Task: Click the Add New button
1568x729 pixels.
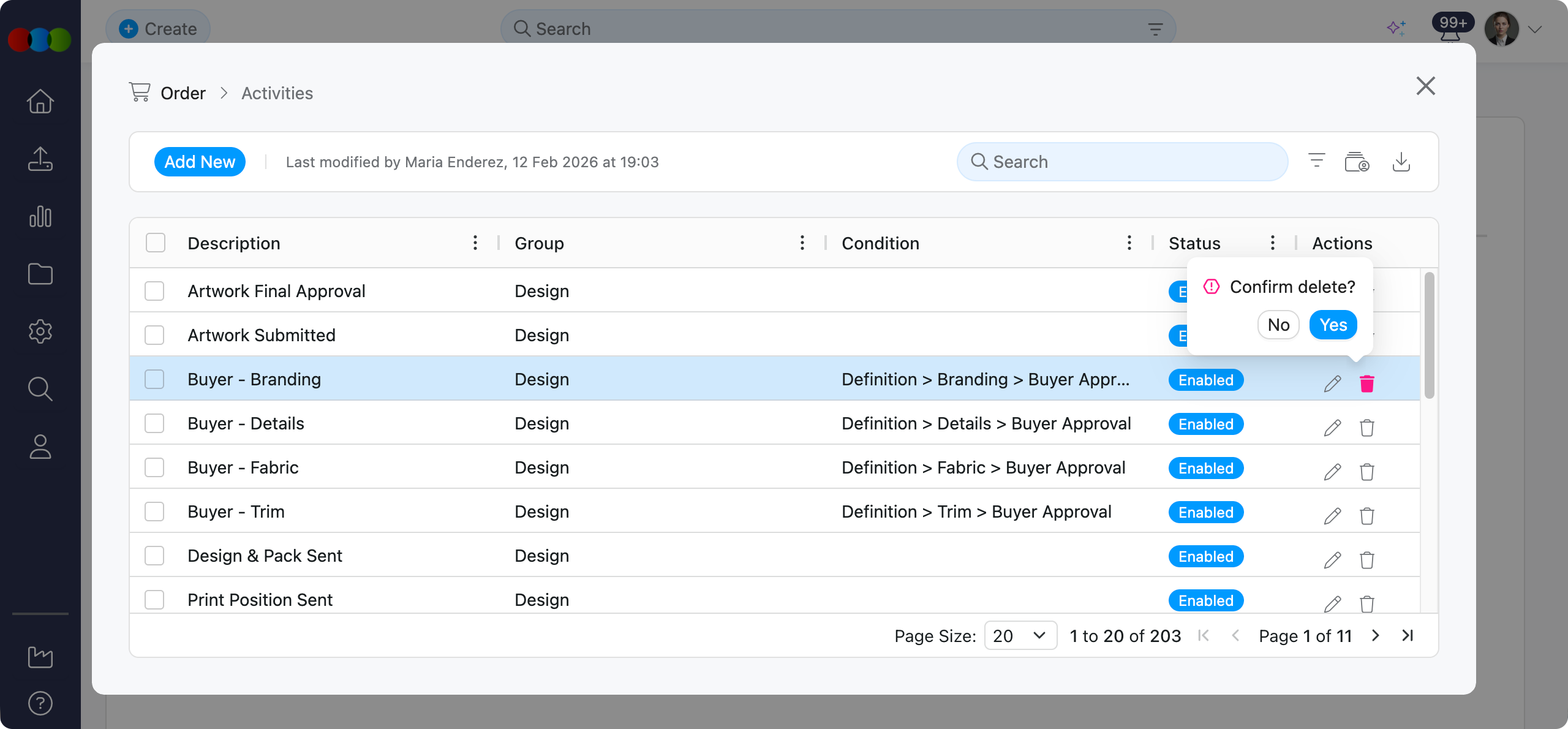Action: (200, 161)
